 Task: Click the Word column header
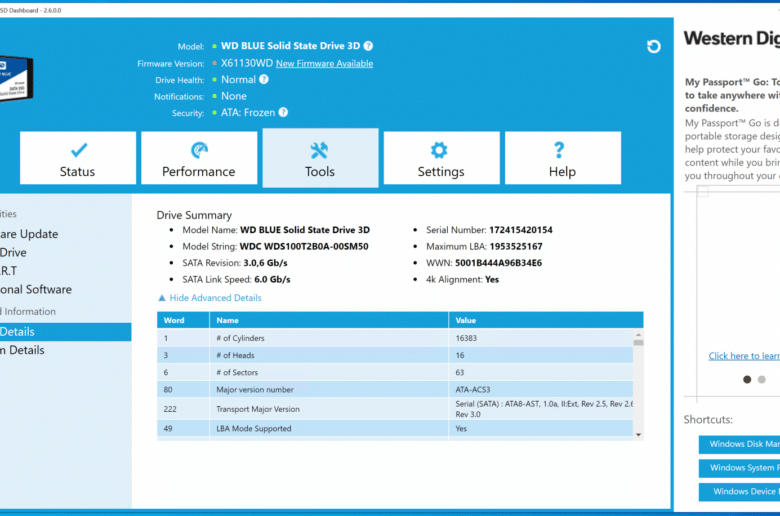(x=183, y=320)
